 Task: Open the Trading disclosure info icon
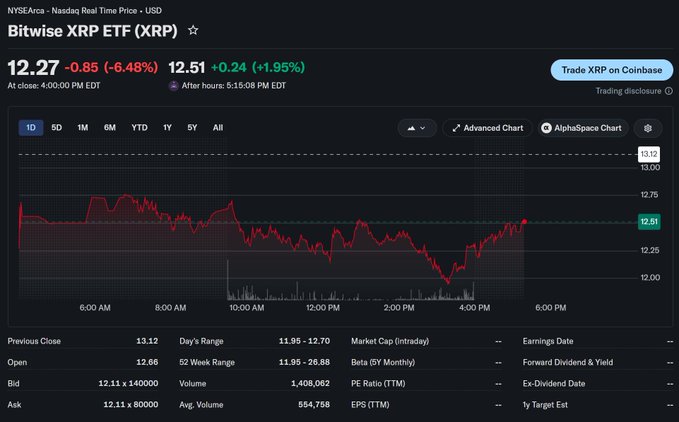[x=669, y=91]
